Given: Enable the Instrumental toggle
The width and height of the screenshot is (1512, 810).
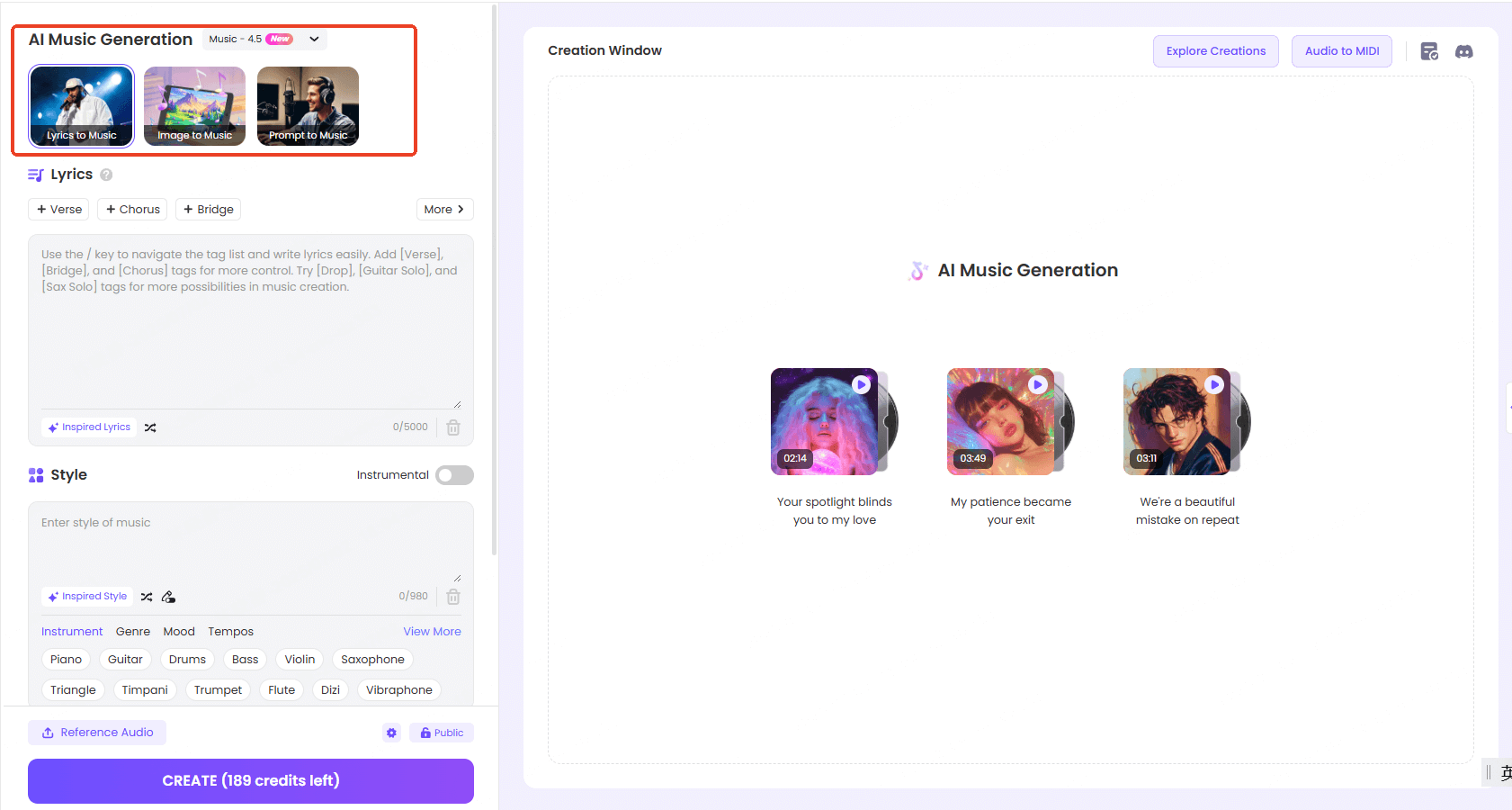Looking at the screenshot, I should point(454,475).
